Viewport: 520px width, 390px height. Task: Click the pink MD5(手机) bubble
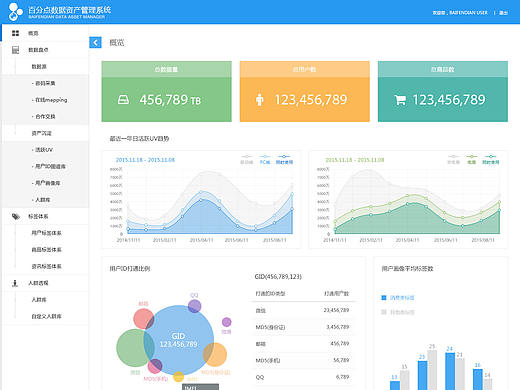click(x=155, y=366)
